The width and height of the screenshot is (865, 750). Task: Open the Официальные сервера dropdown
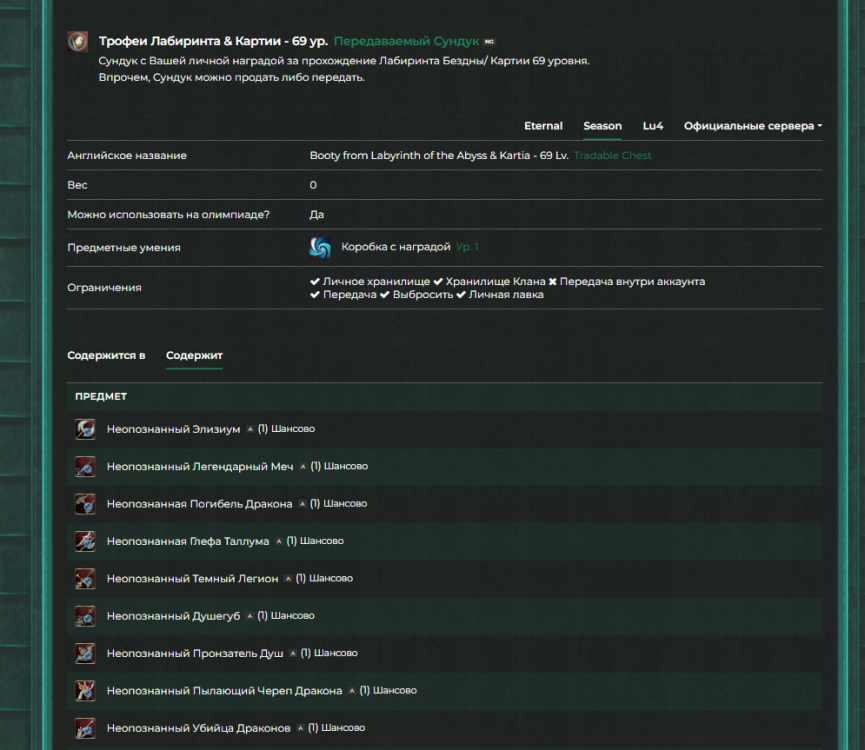tap(750, 125)
